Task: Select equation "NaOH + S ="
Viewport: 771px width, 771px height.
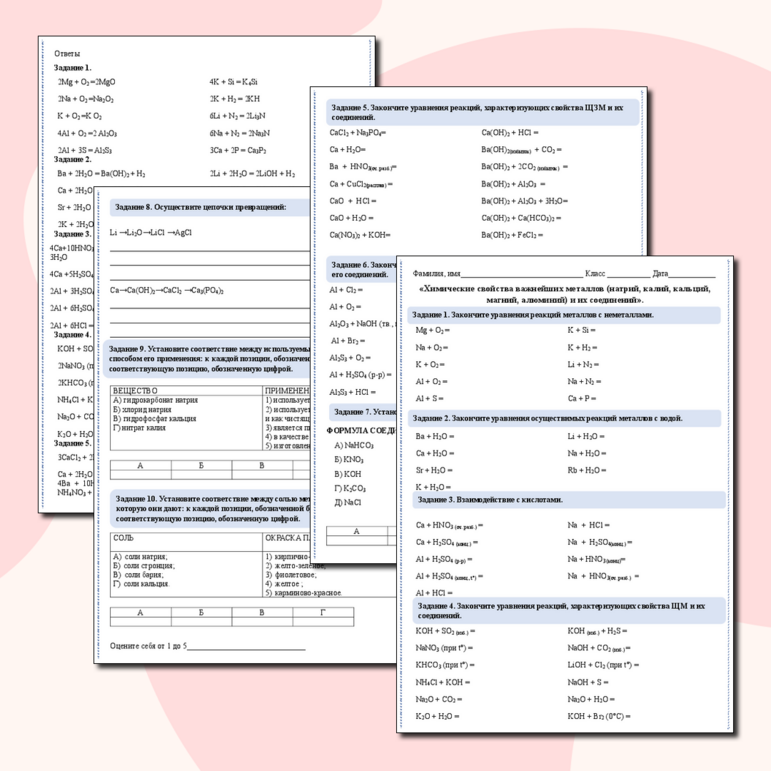Action: point(588,682)
